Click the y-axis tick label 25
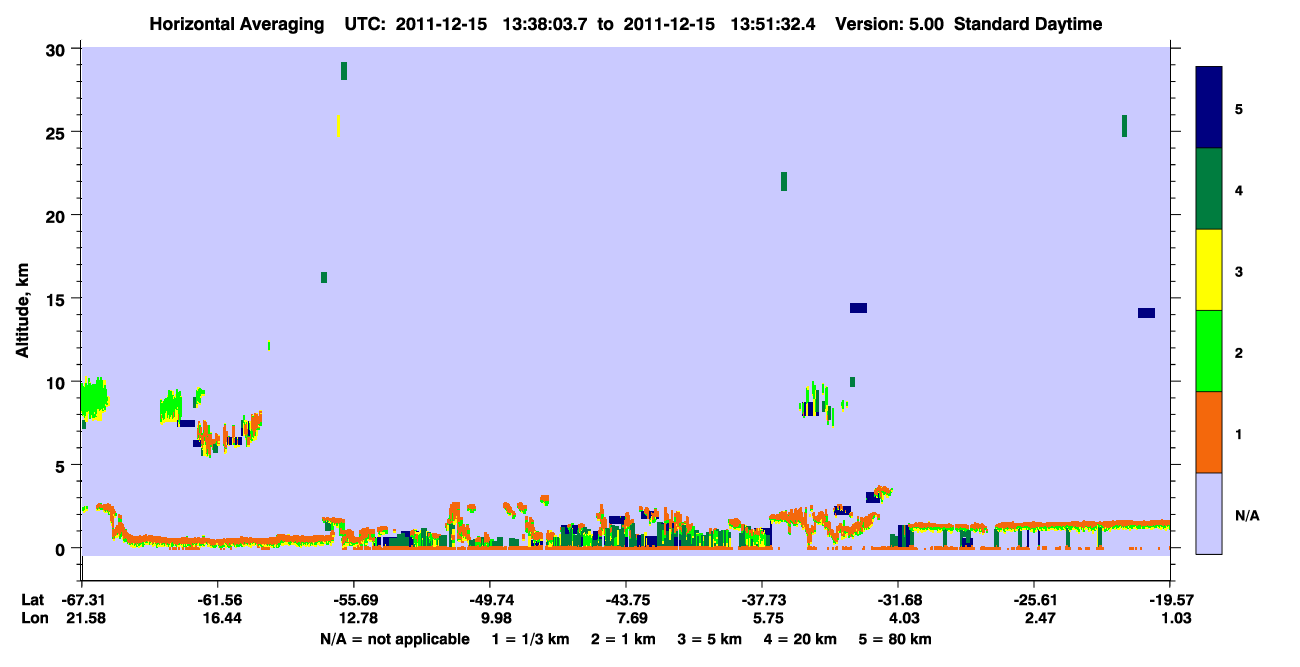 pyautogui.click(x=56, y=132)
